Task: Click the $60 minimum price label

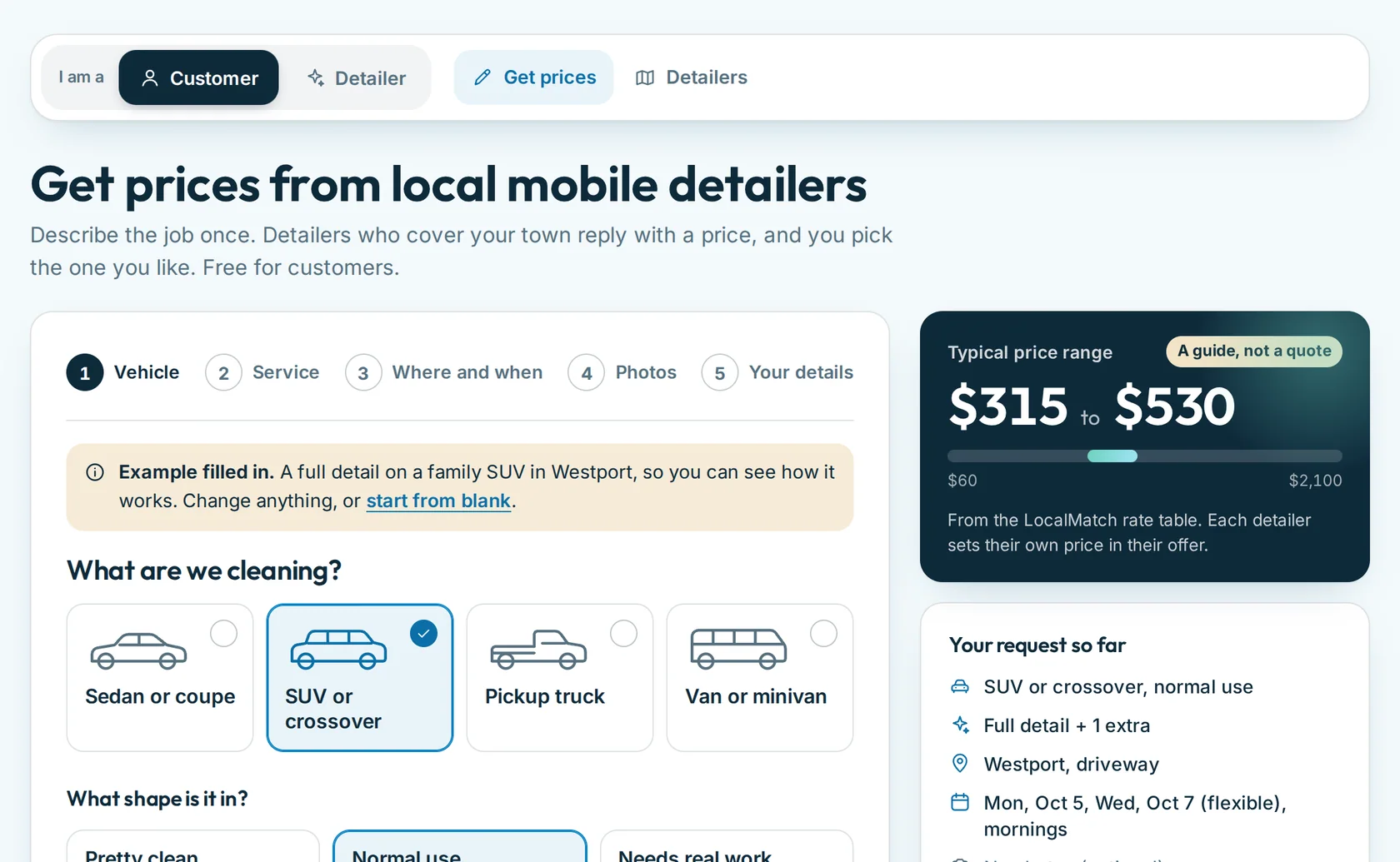Action: (962, 481)
